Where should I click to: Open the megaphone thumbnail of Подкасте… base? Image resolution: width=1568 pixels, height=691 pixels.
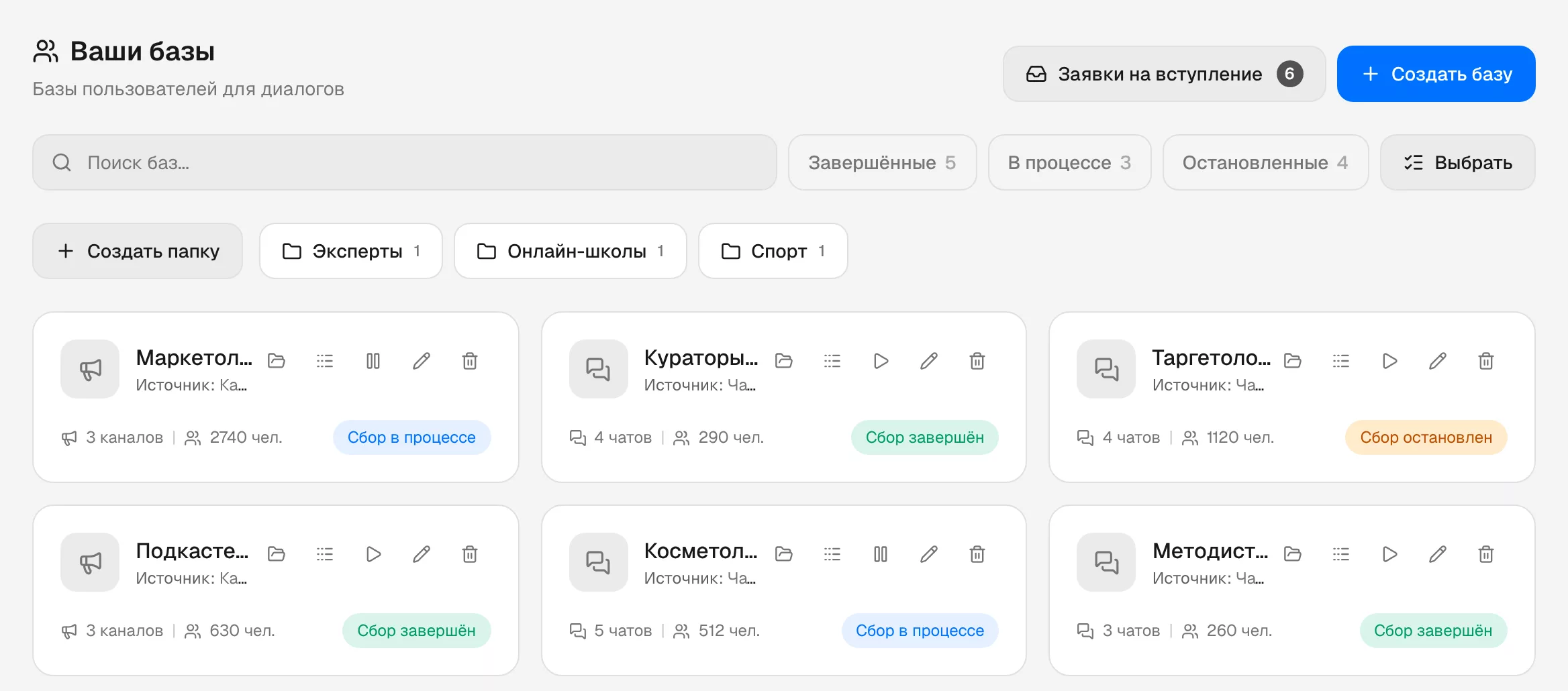tap(90, 562)
